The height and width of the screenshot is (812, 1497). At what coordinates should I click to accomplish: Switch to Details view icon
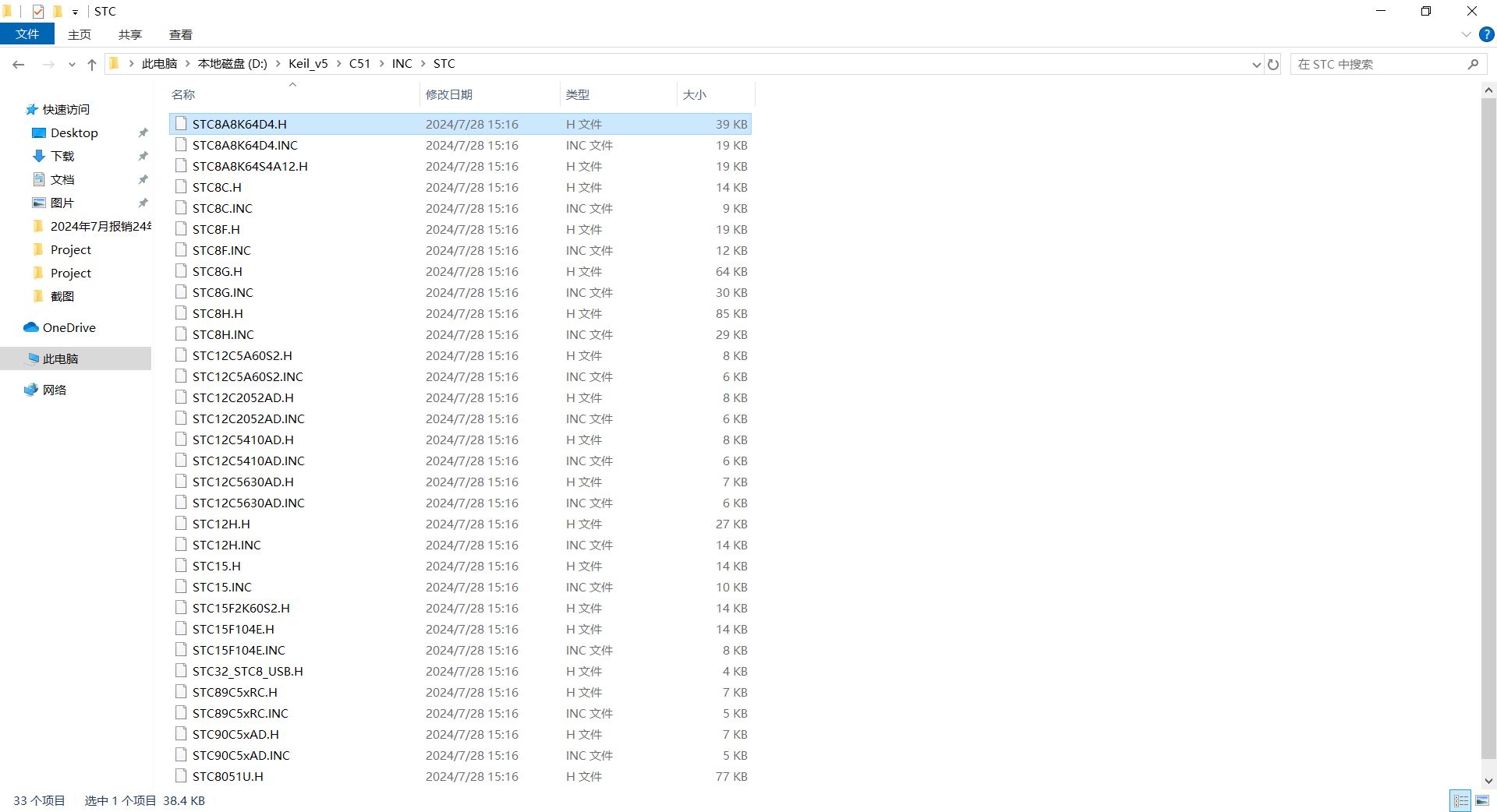pos(1460,800)
